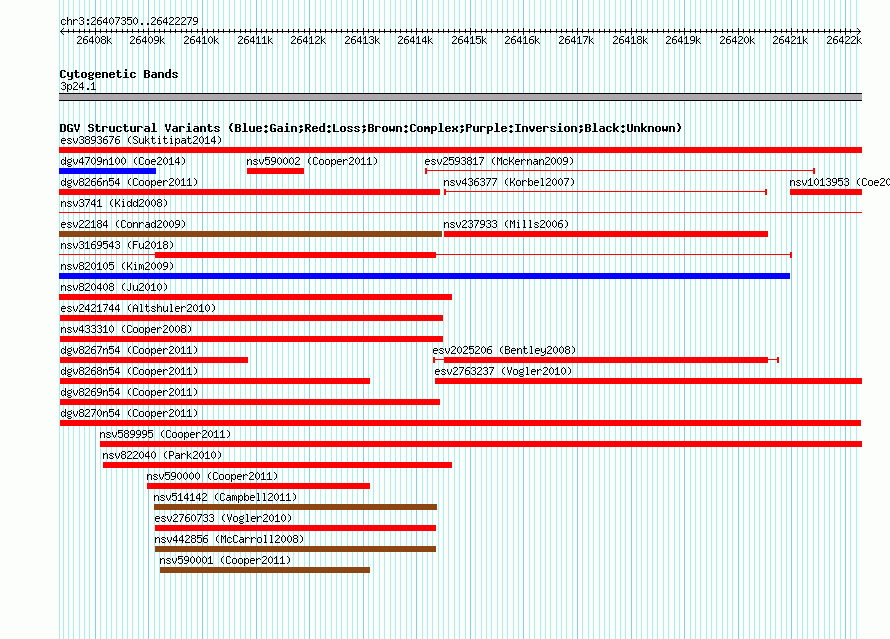The width and height of the screenshot is (890, 639).
Task: Open esv2760733 (Vogler2010) variant label
Action: tap(223, 518)
